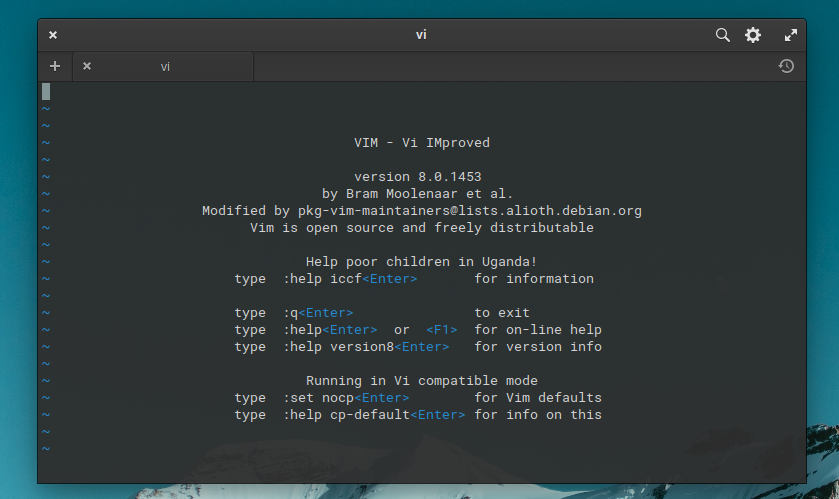Click ':help iccf<Enter>' command text
Image resolution: width=839 pixels, height=499 pixels.
[350, 279]
